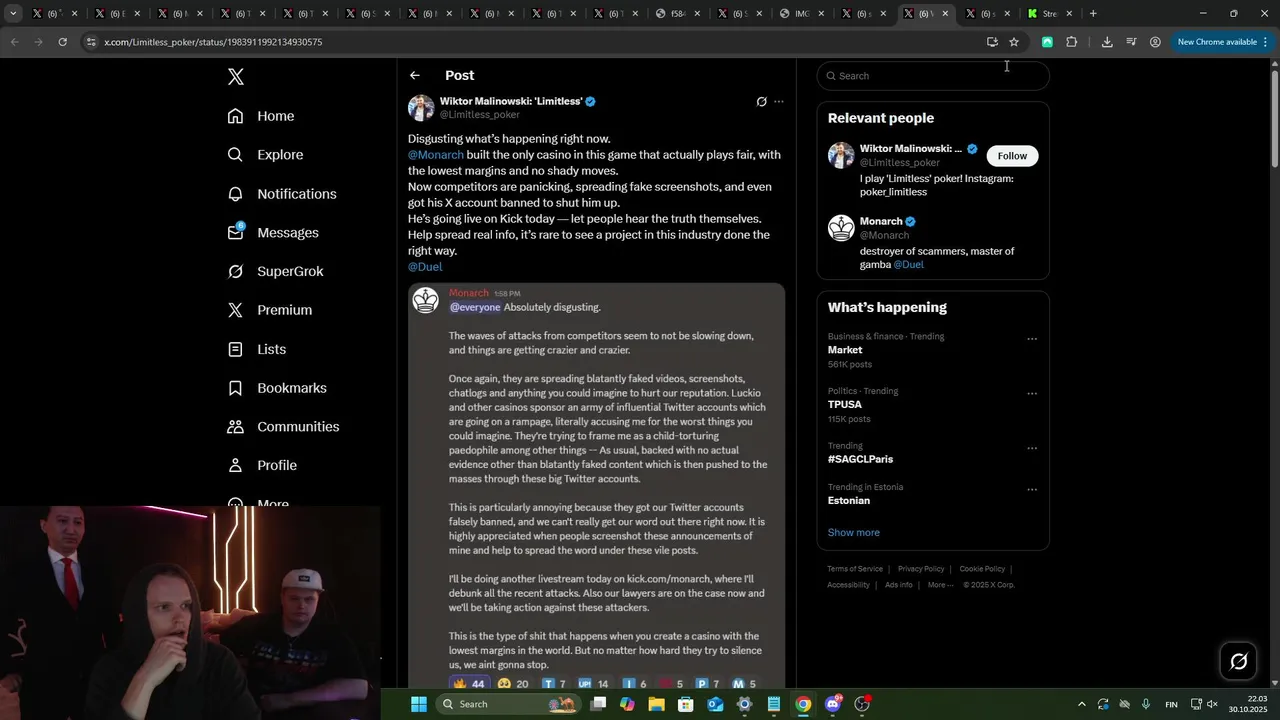Open more options for TPUSA trend
The width and height of the screenshot is (1280, 720).
[1032, 394]
